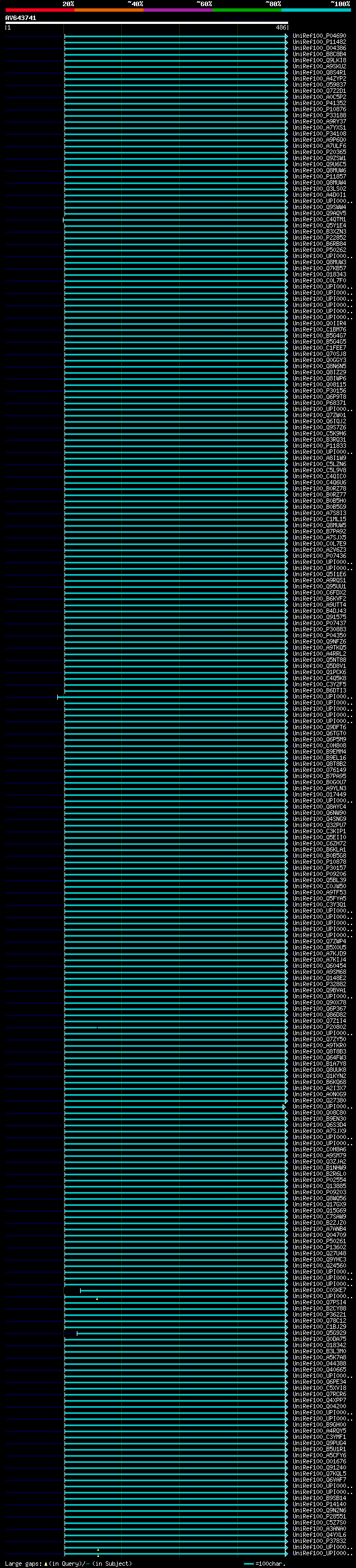Select the UniRef100_A9SKU2 label
356x1568 pixels.
click(319, 66)
